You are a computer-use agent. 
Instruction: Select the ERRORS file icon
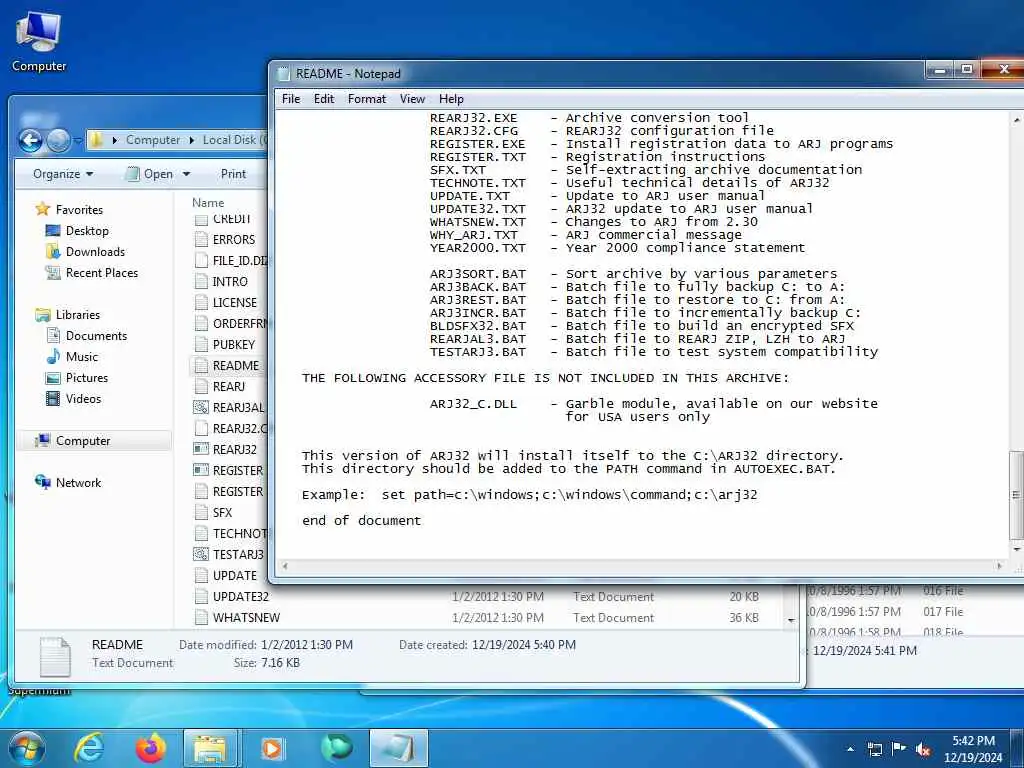click(202, 240)
